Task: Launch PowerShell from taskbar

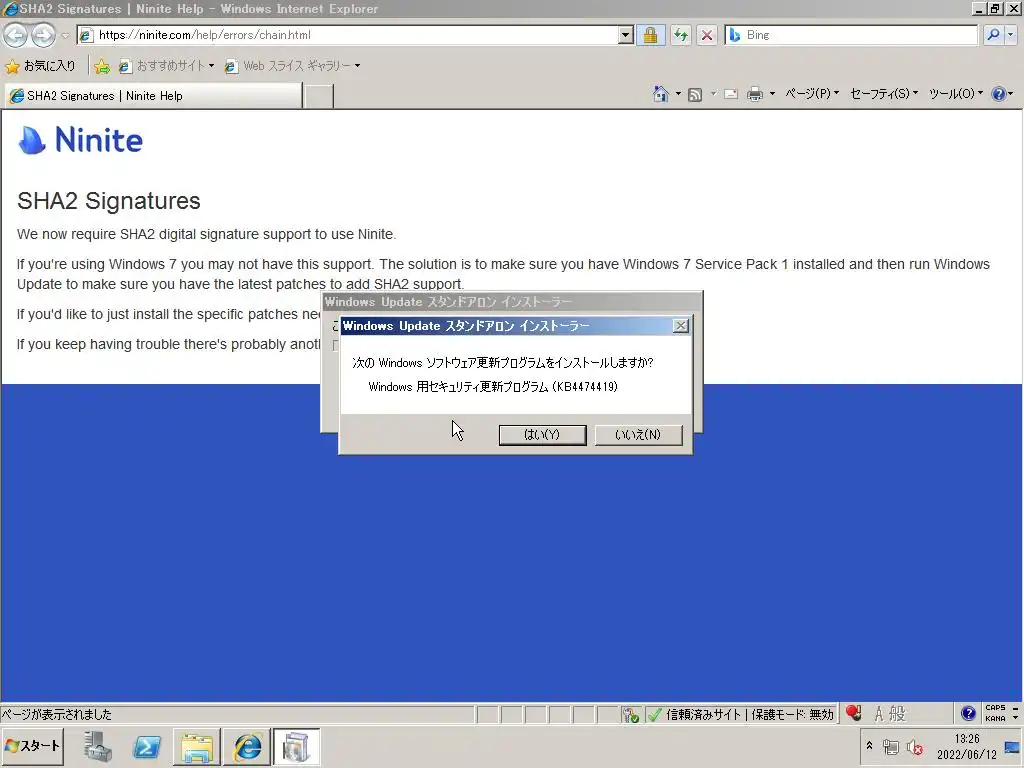Action: pos(147,746)
